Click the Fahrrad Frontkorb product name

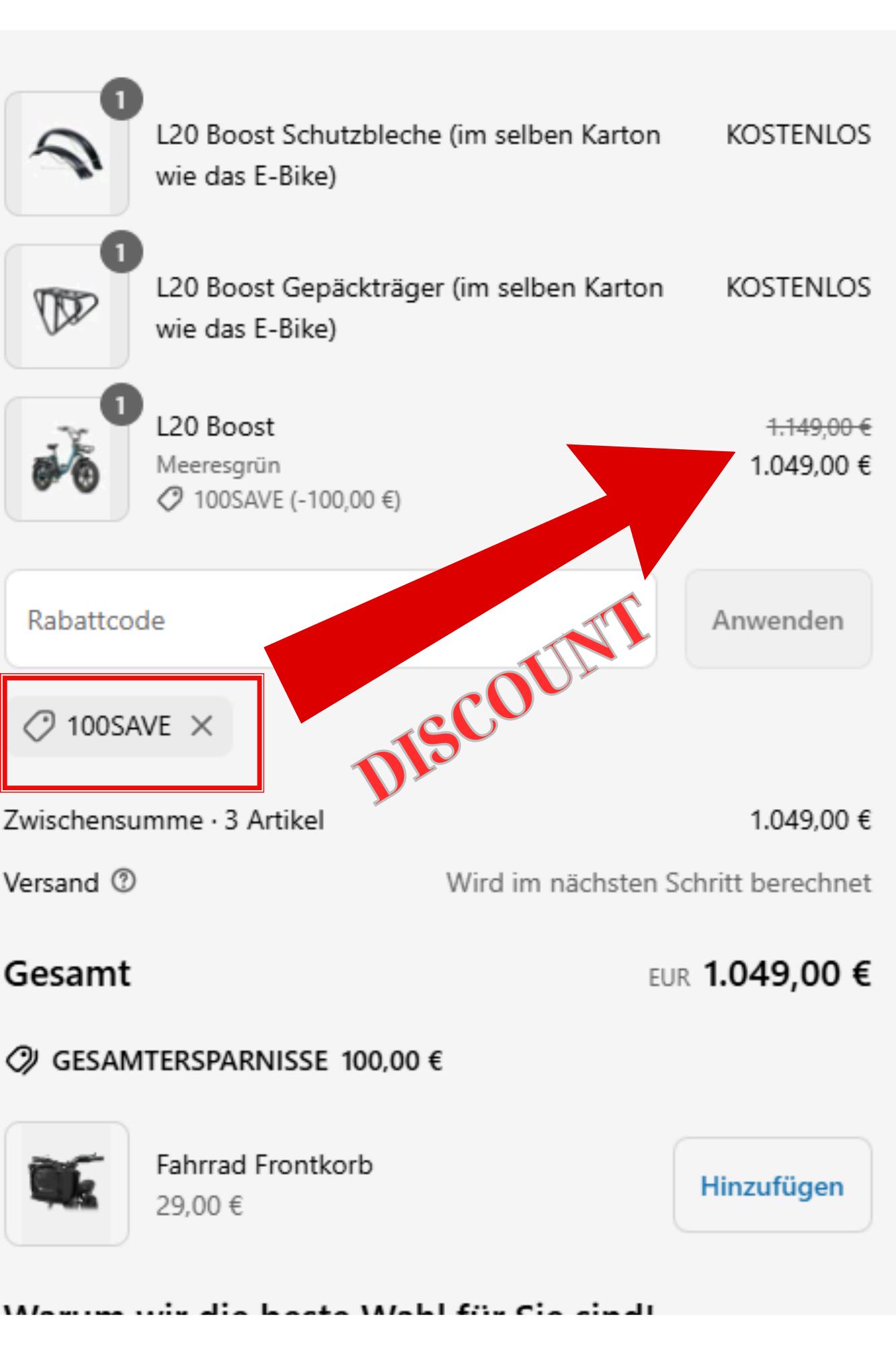coord(264,1165)
